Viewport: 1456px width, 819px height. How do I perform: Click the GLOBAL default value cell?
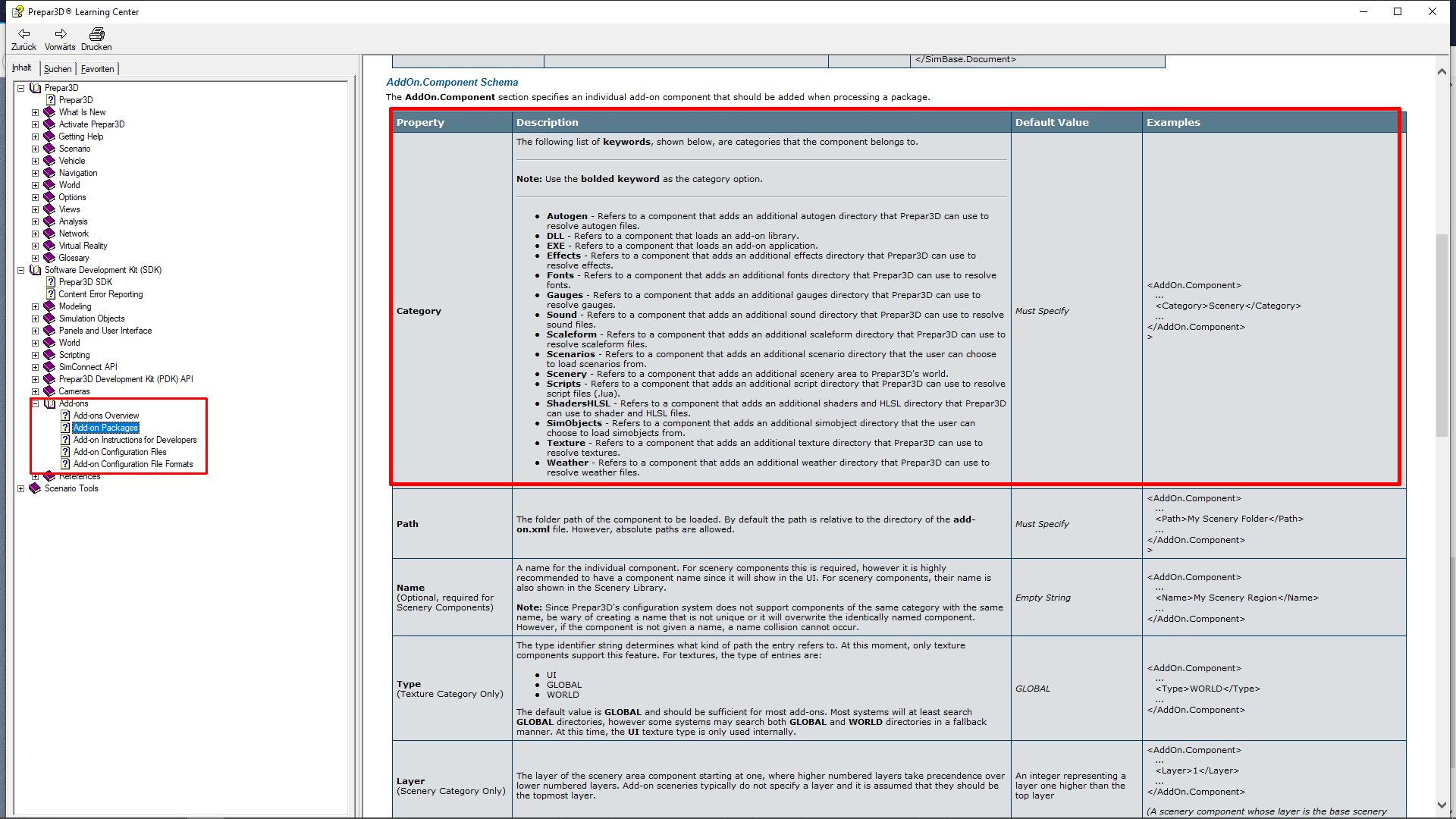1076,689
